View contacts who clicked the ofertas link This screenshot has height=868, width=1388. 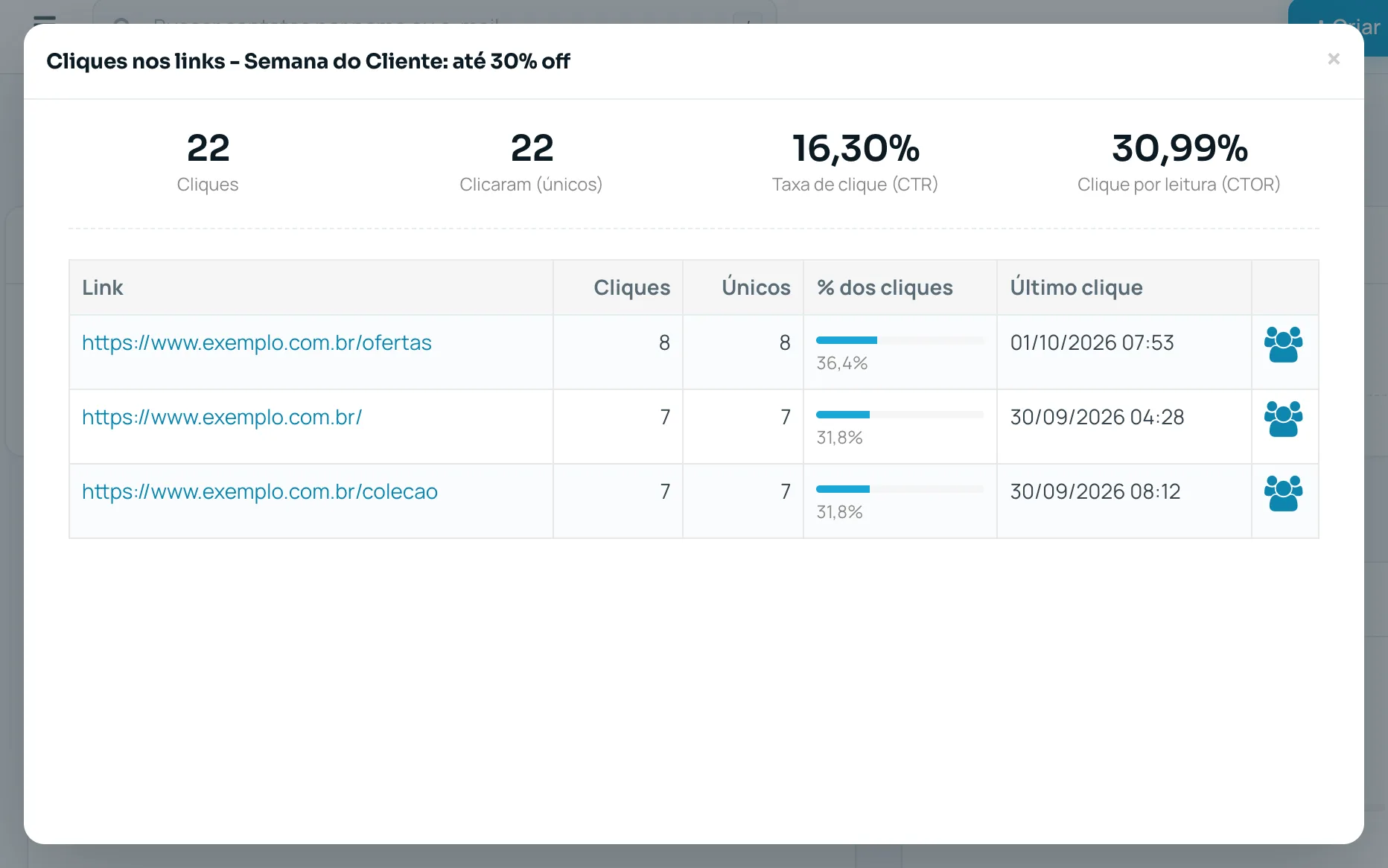(x=1284, y=344)
